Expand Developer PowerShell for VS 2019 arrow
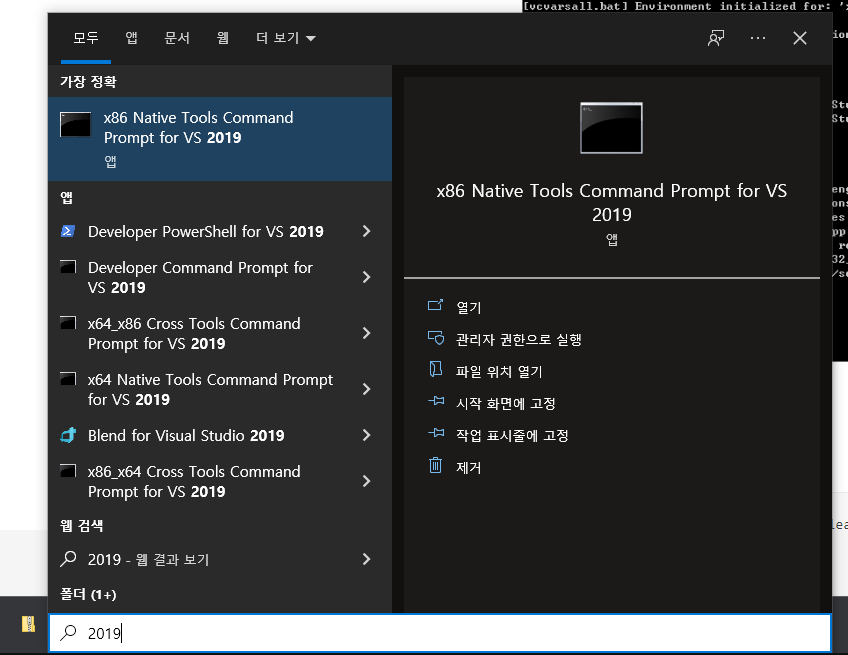 click(x=367, y=231)
